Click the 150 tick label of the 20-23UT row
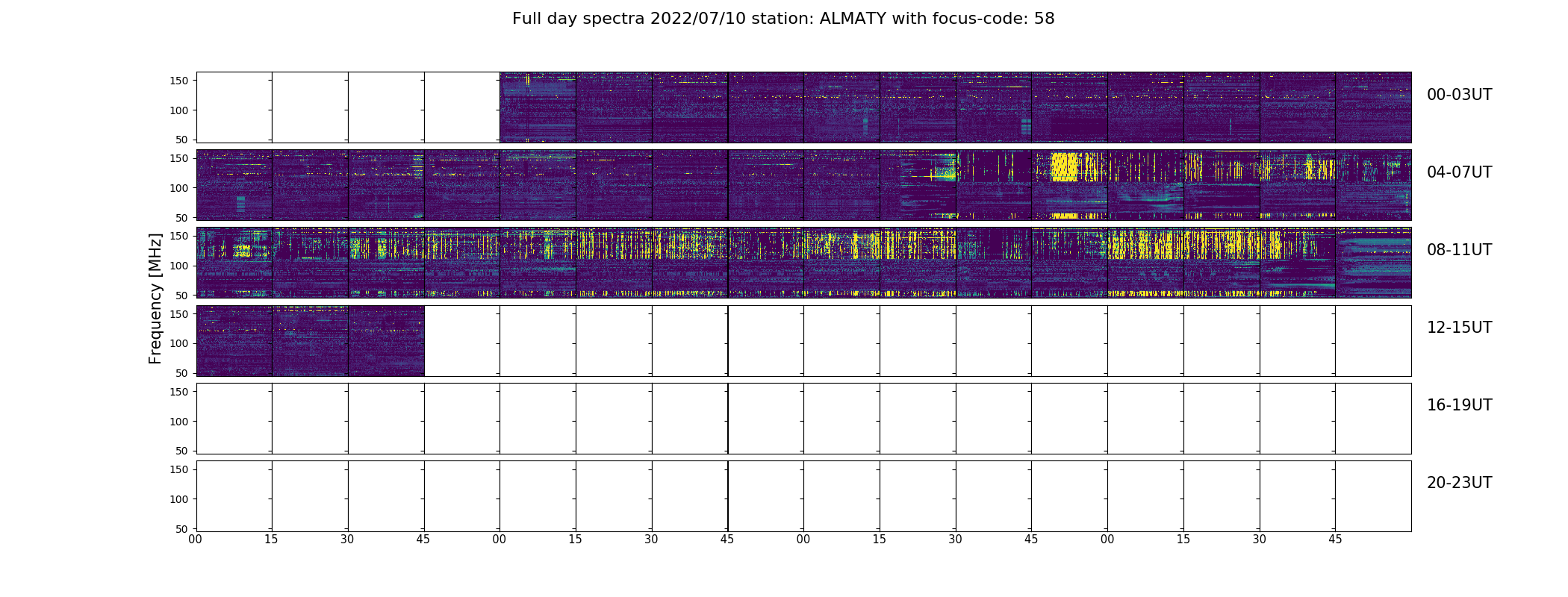Image resolution: width=1568 pixels, height=597 pixels. pos(180,469)
